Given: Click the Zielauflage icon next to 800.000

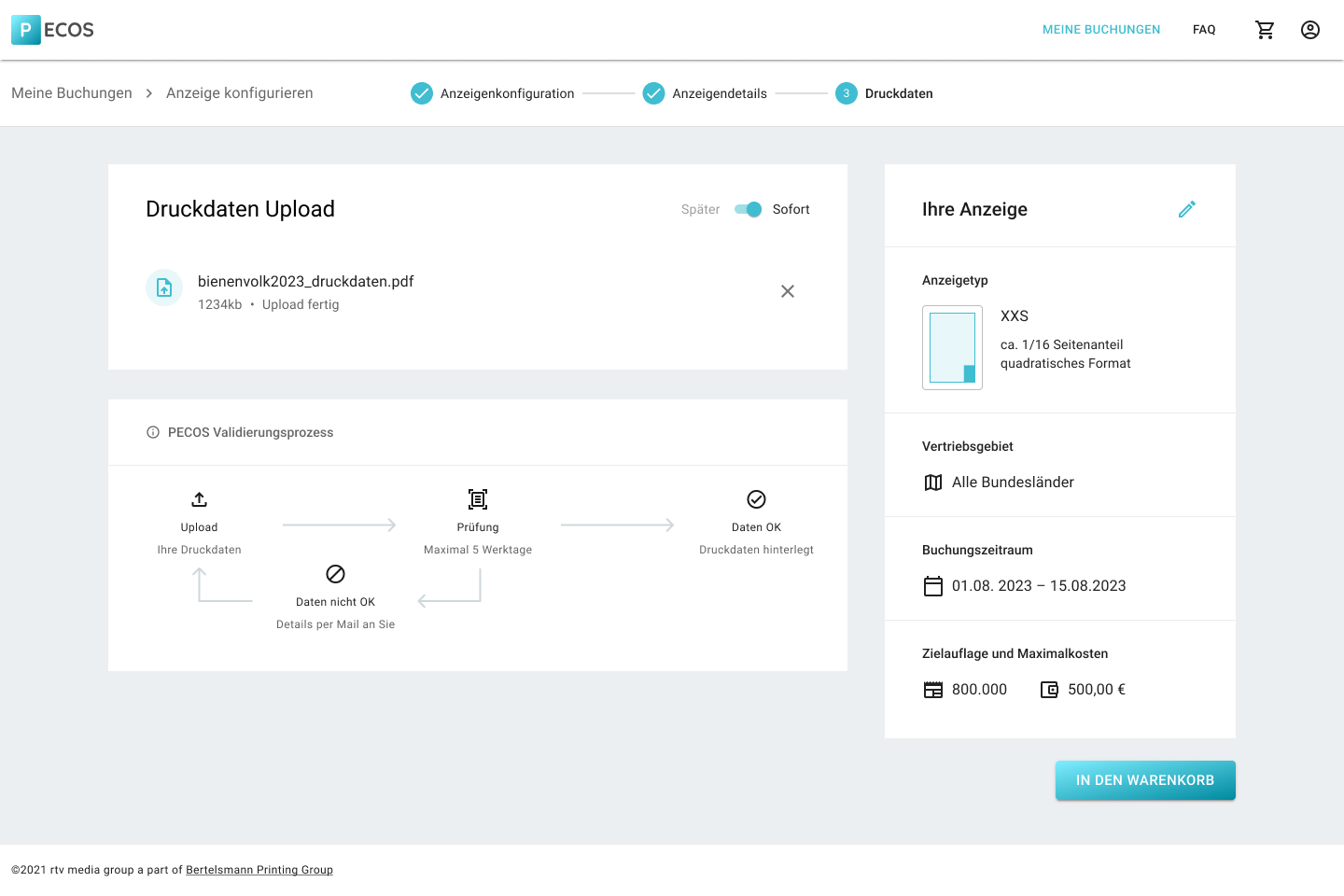Looking at the screenshot, I should 933,690.
